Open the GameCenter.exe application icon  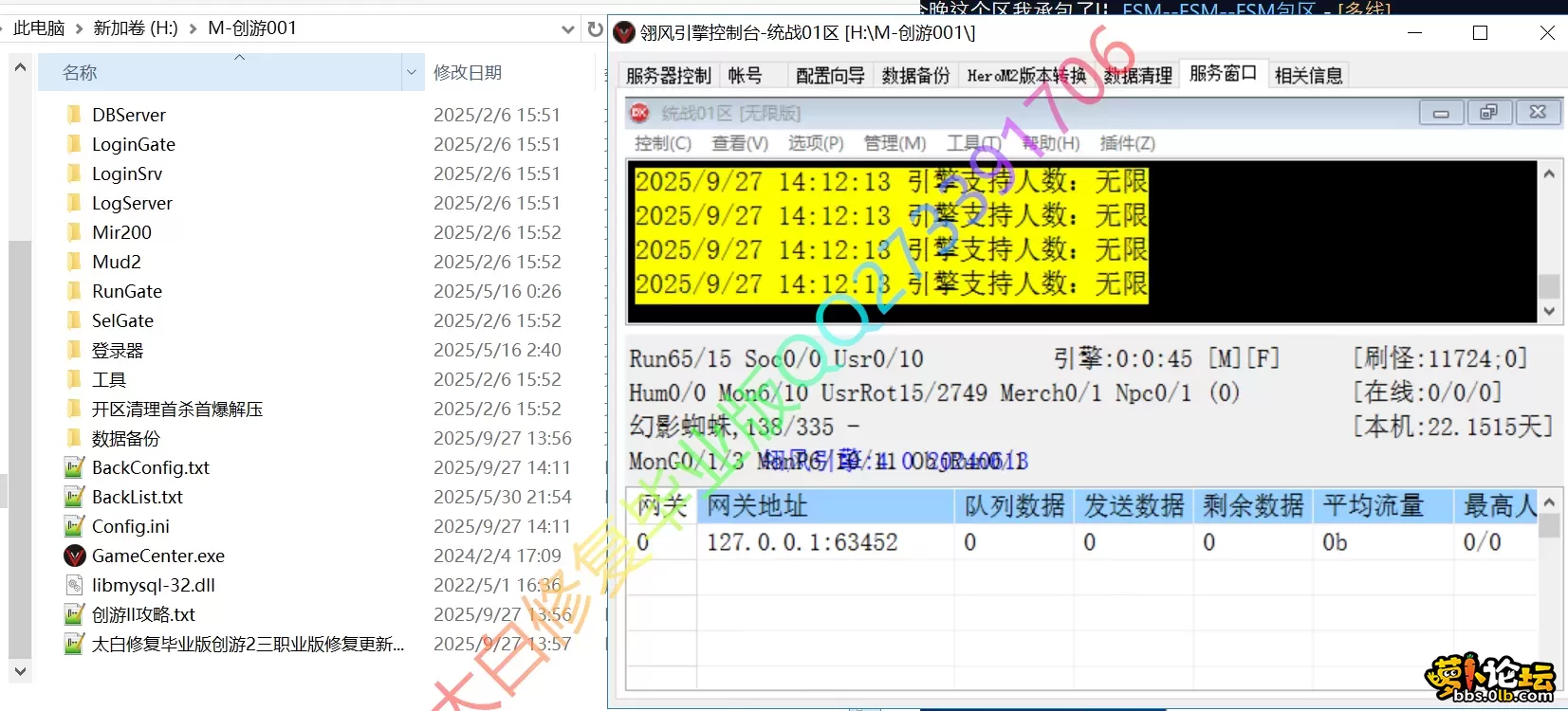click(x=74, y=556)
